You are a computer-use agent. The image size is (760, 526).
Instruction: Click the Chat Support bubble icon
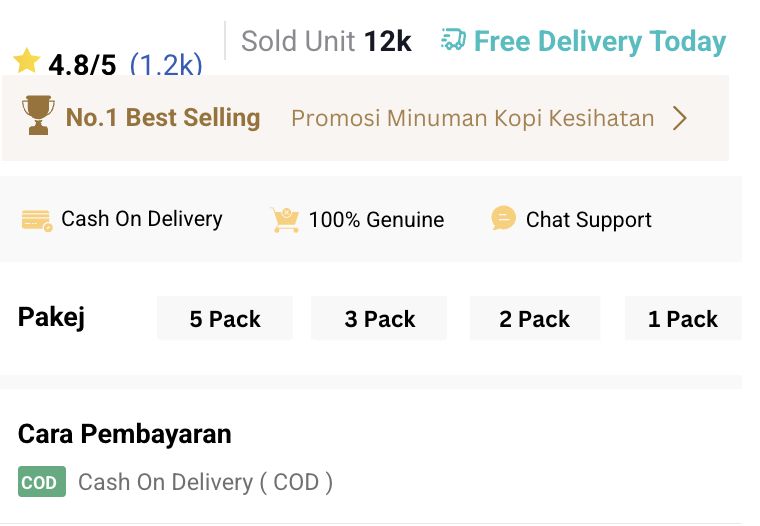(504, 219)
